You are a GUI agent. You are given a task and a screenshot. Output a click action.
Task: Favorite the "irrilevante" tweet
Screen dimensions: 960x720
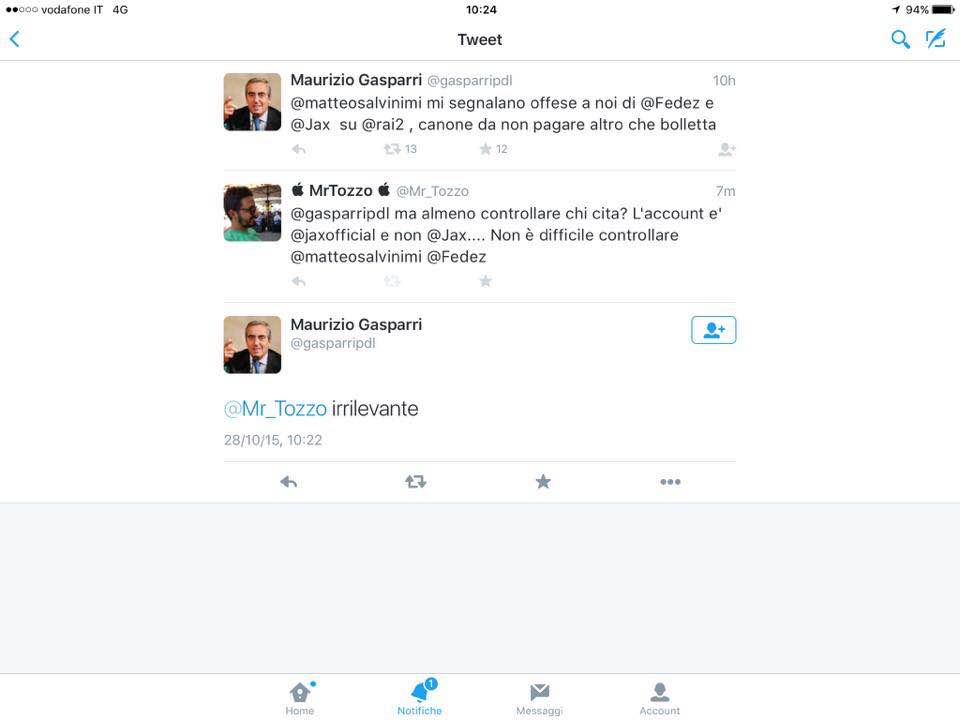pyautogui.click(x=543, y=482)
